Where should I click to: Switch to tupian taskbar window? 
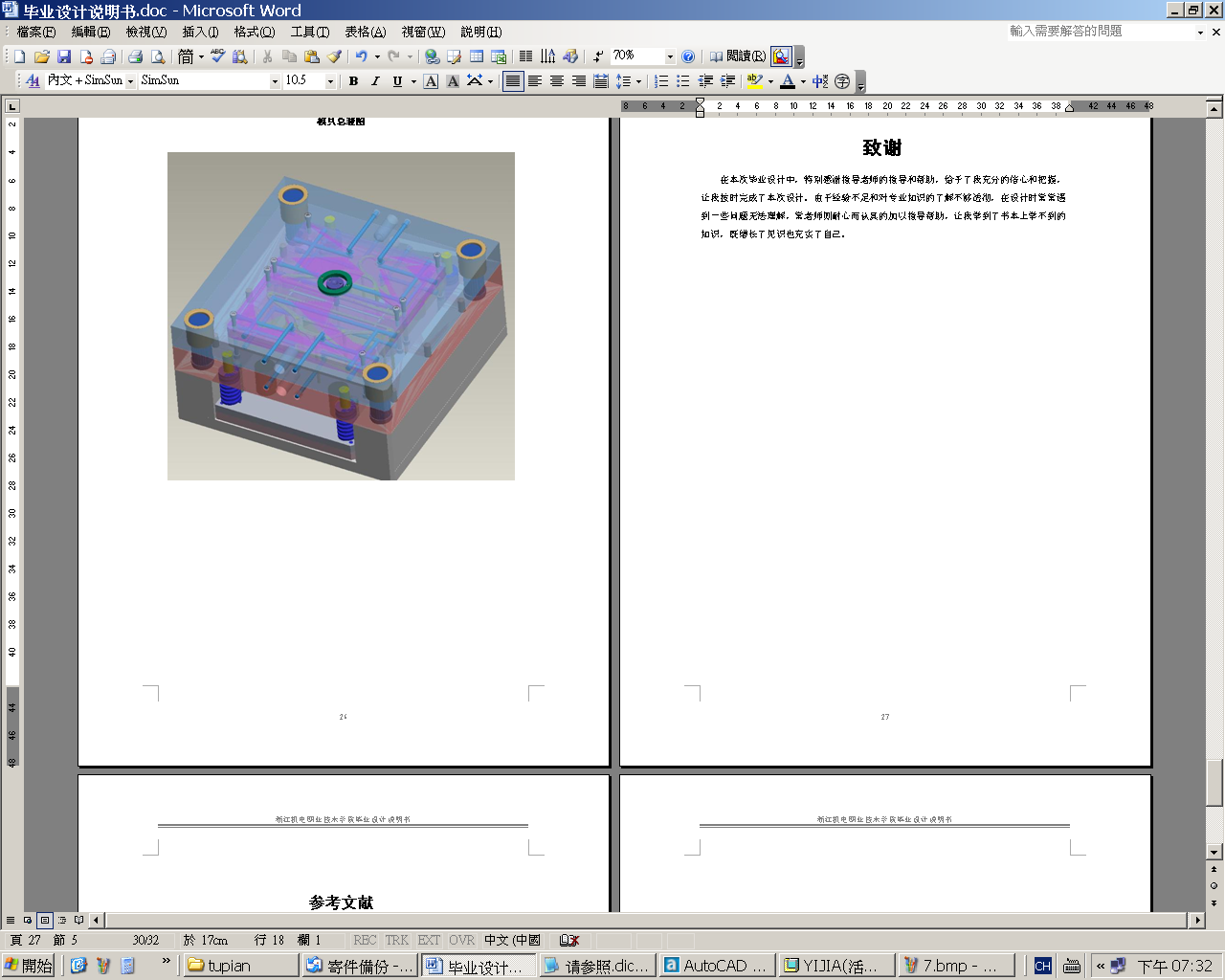(241, 966)
